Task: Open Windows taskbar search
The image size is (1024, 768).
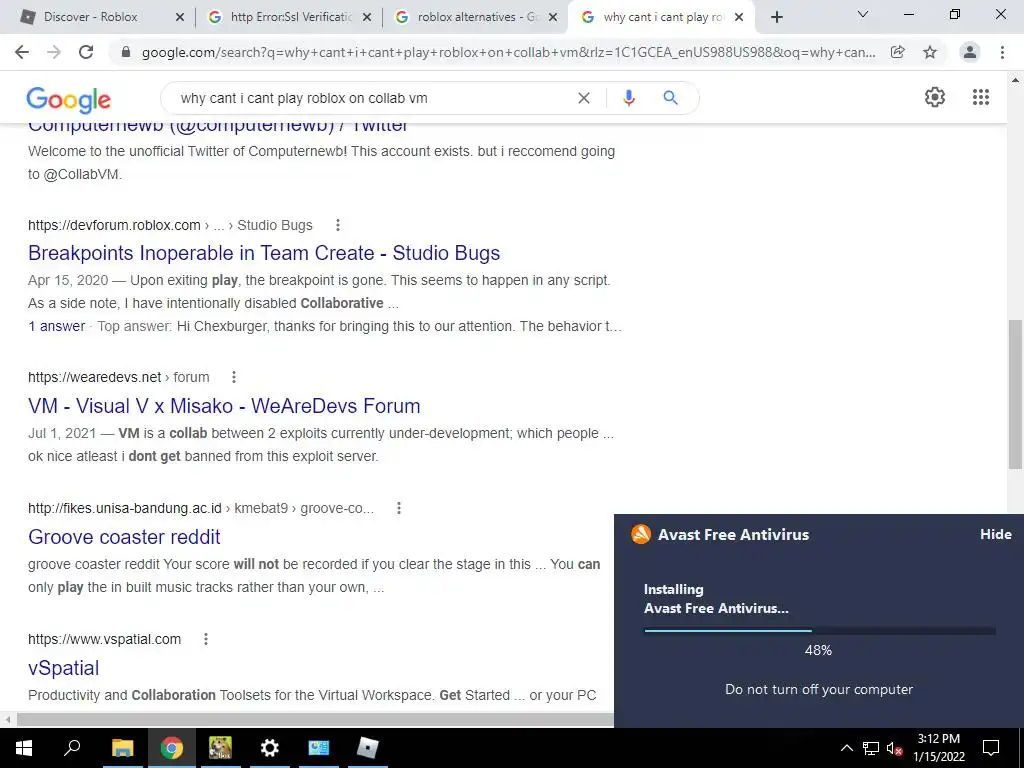Action: point(72,748)
